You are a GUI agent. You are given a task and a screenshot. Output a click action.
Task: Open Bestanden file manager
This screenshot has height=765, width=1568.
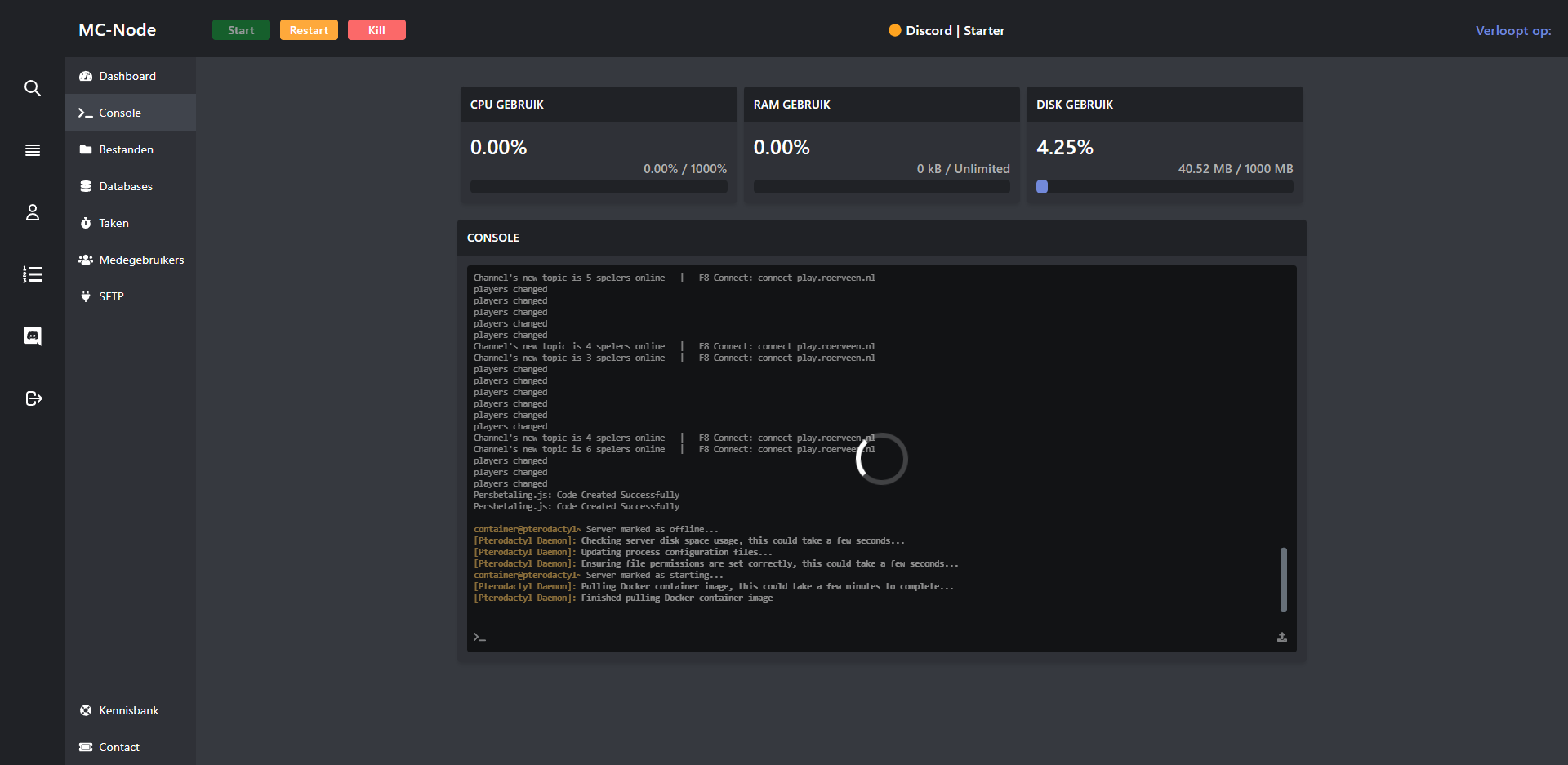126,149
